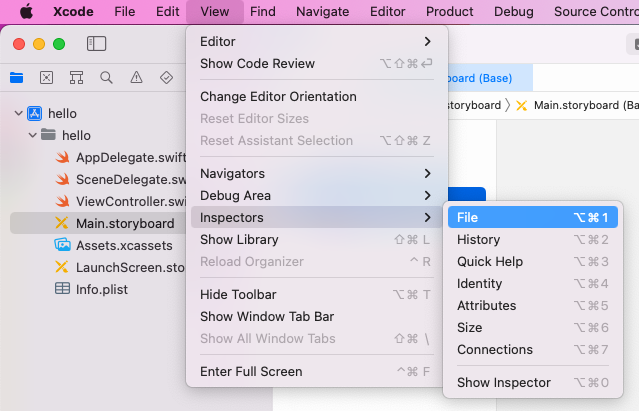Choose Show Inspector
The image size is (639, 411).
(x=533, y=382)
